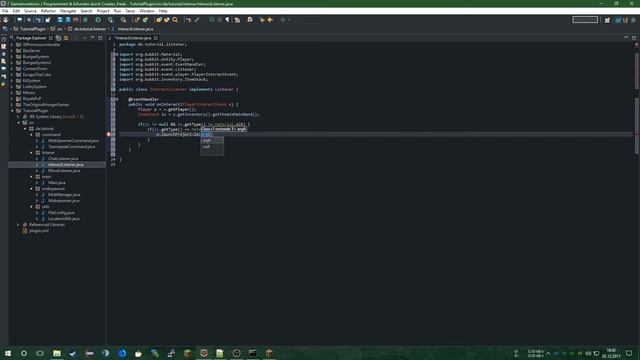Screen dimensions: 640x360
Task: Open the File menu
Action: [5, 11]
